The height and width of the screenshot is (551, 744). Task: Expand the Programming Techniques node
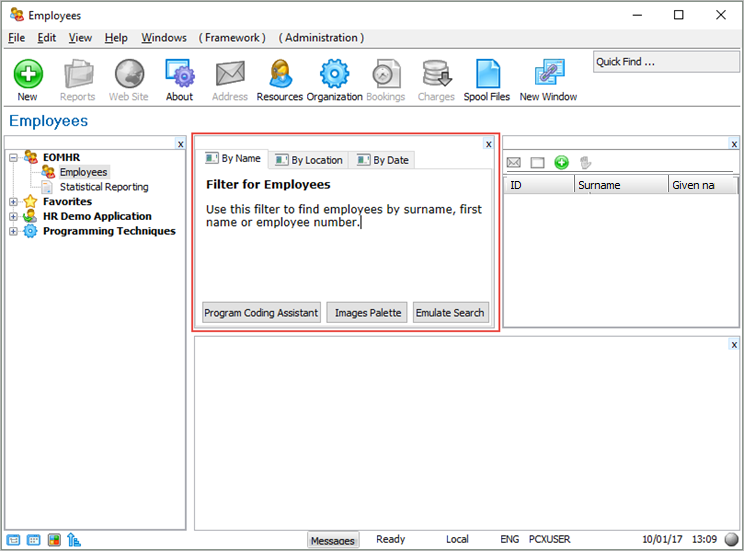pos(13,231)
